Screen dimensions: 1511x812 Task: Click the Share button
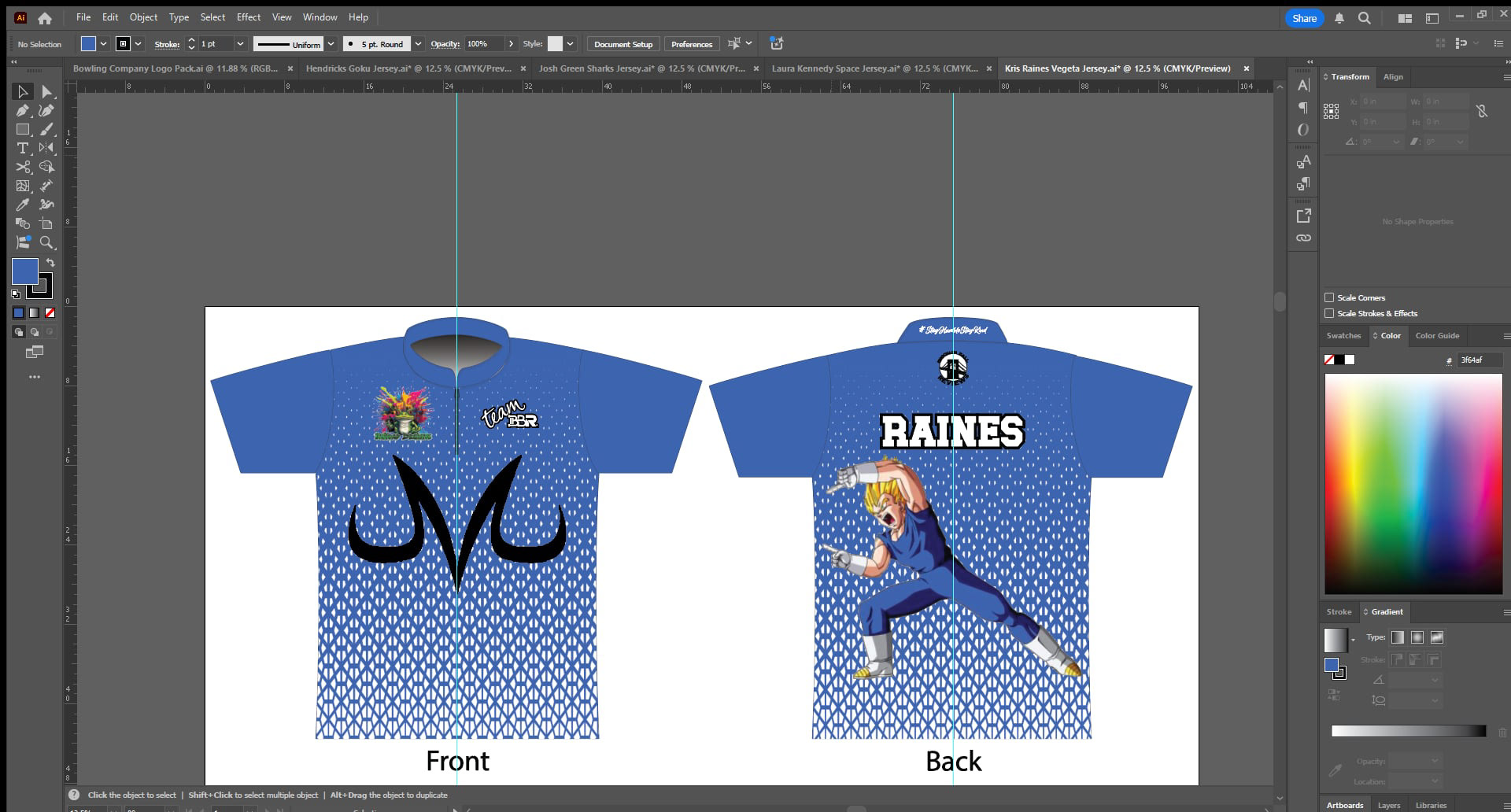pyautogui.click(x=1304, y=18)
